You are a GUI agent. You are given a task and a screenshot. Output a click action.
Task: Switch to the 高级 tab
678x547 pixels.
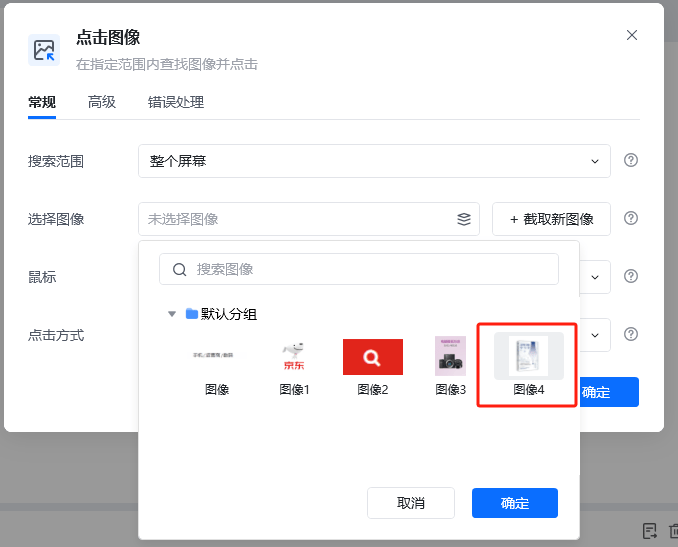[102, 102]
